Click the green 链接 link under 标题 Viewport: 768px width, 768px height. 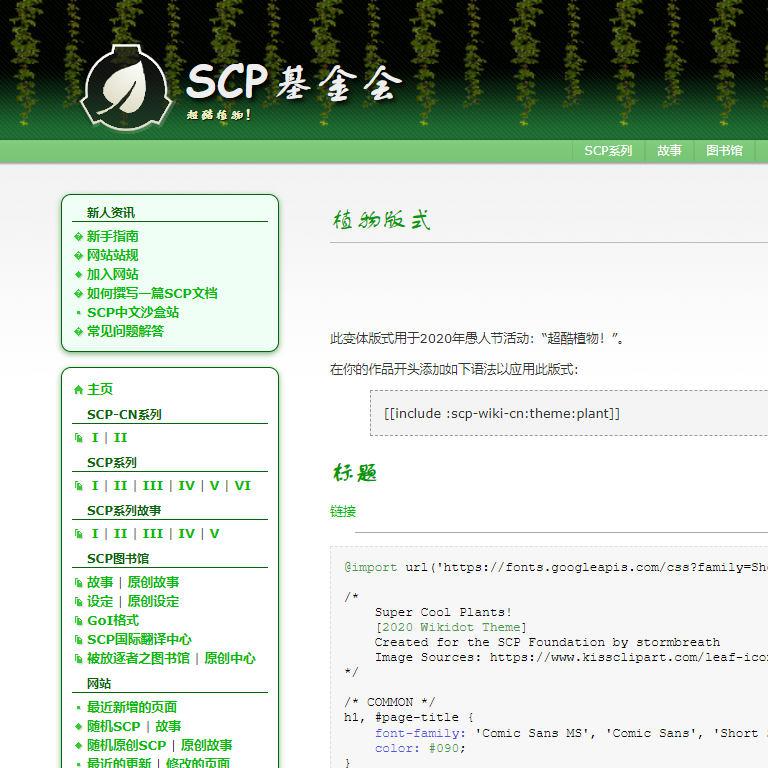pos(343,512)
